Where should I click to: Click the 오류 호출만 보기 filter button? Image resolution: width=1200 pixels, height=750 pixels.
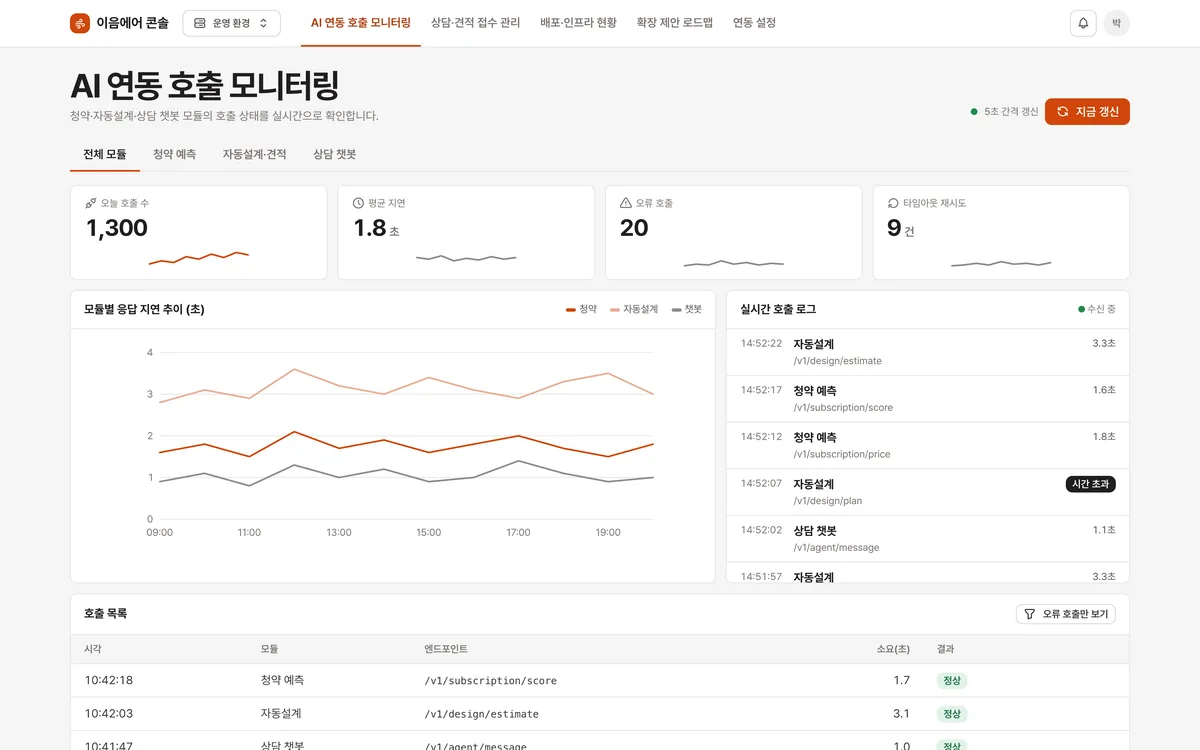coord(1066,614)
